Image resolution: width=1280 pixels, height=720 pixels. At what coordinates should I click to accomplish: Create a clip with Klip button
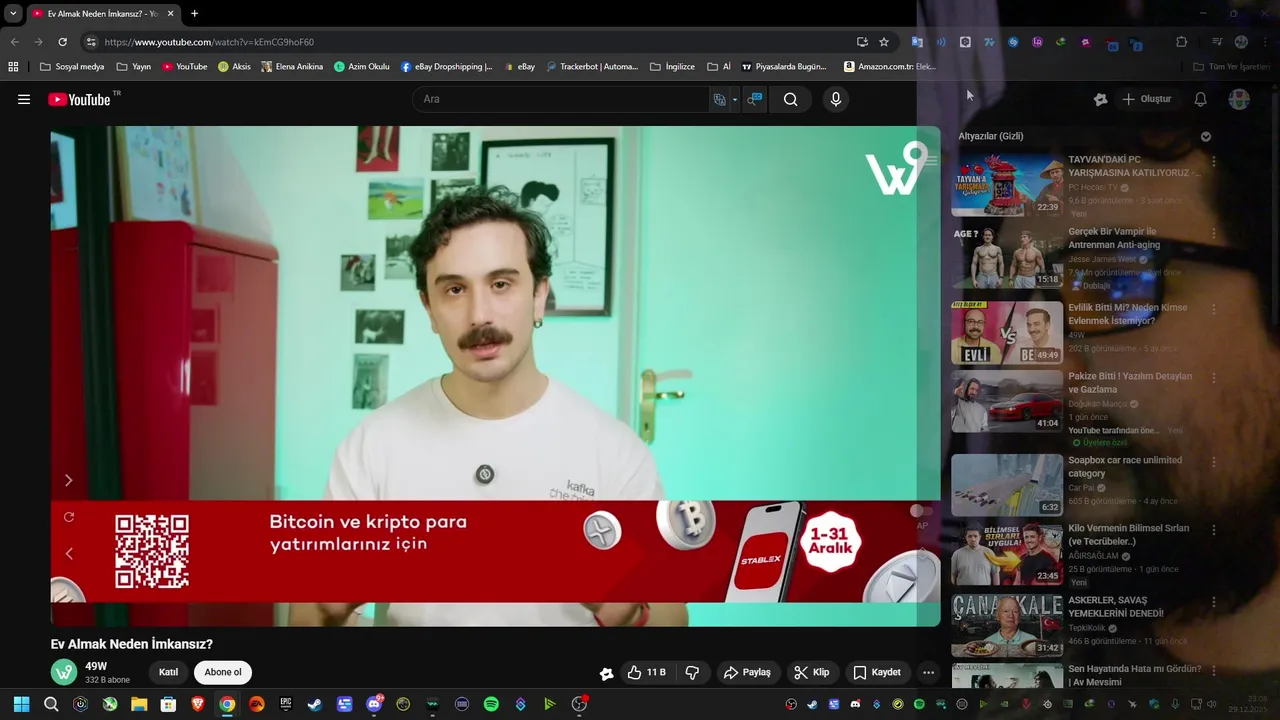(x=811, y=672)
